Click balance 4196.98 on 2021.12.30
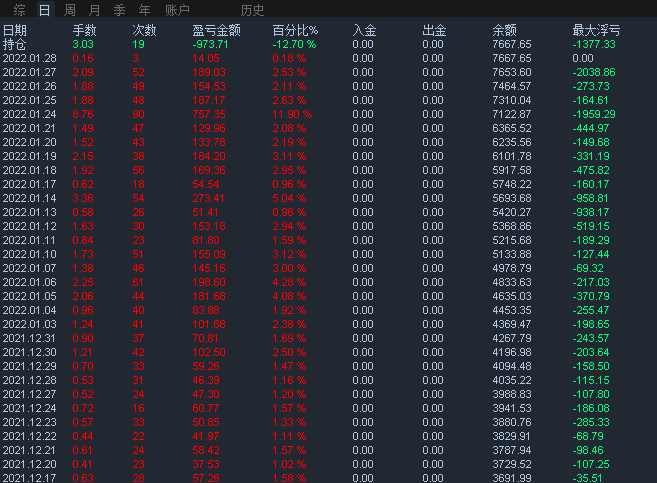 coord(512,352)
